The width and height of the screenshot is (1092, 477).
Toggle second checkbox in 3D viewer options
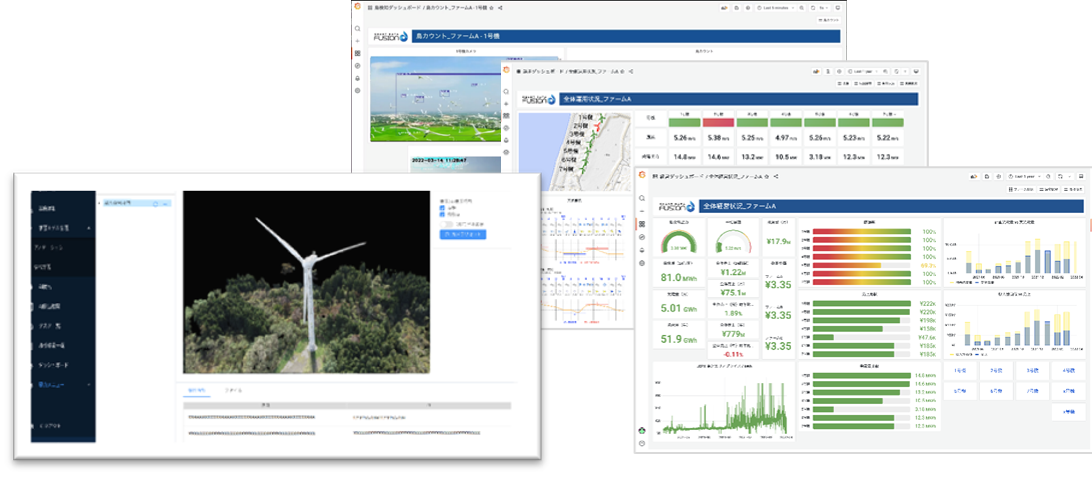[444, 215]
